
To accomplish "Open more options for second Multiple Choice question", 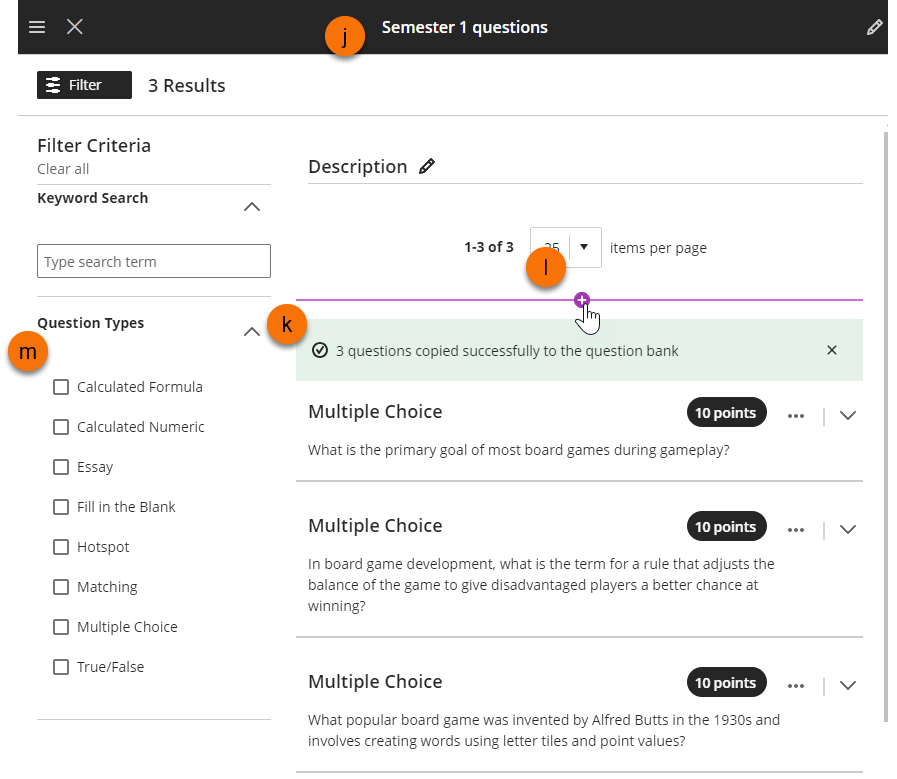I will [x=796, y=529].
